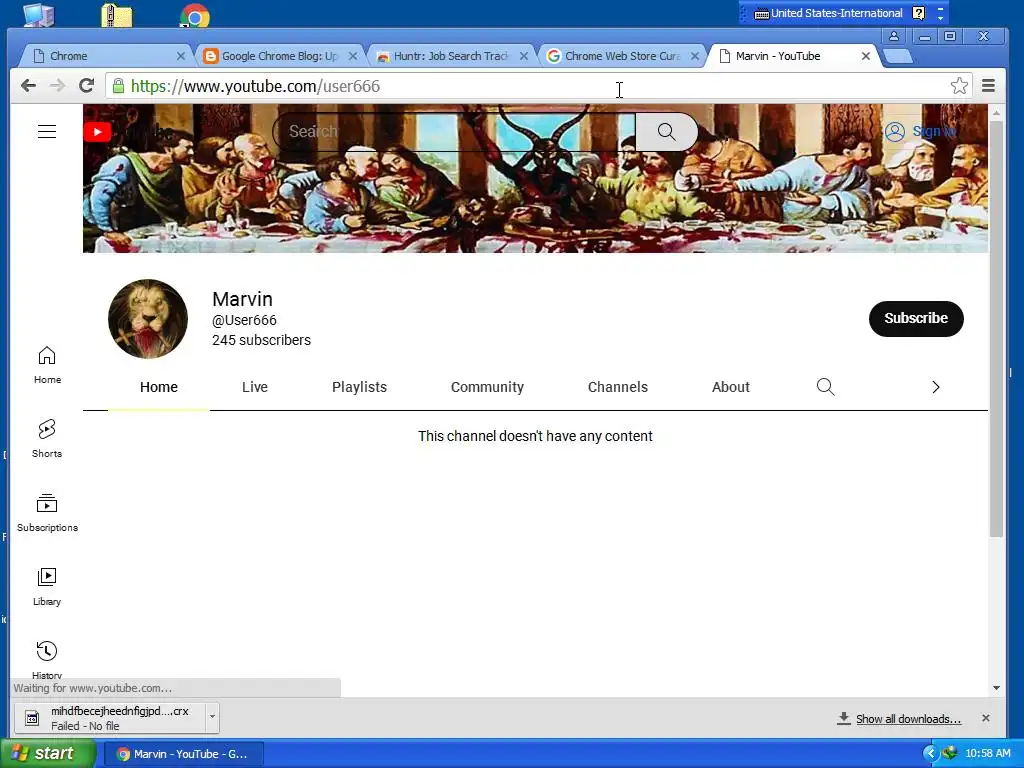Click the YouTube search input field
This screenshot has height=768, width=1024.
click(454, 132)
